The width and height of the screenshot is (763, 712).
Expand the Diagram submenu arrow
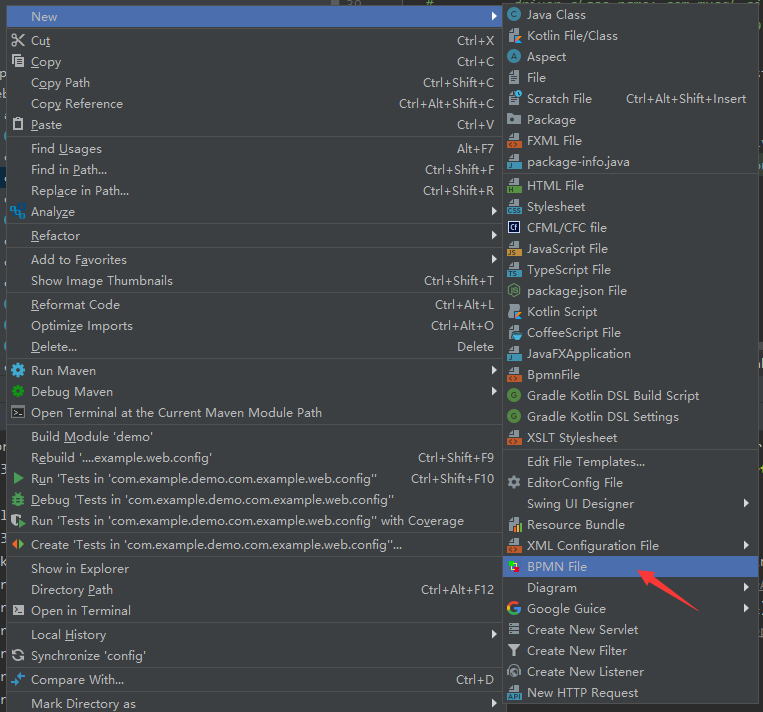pyautogui.click(x=746, y=587)
